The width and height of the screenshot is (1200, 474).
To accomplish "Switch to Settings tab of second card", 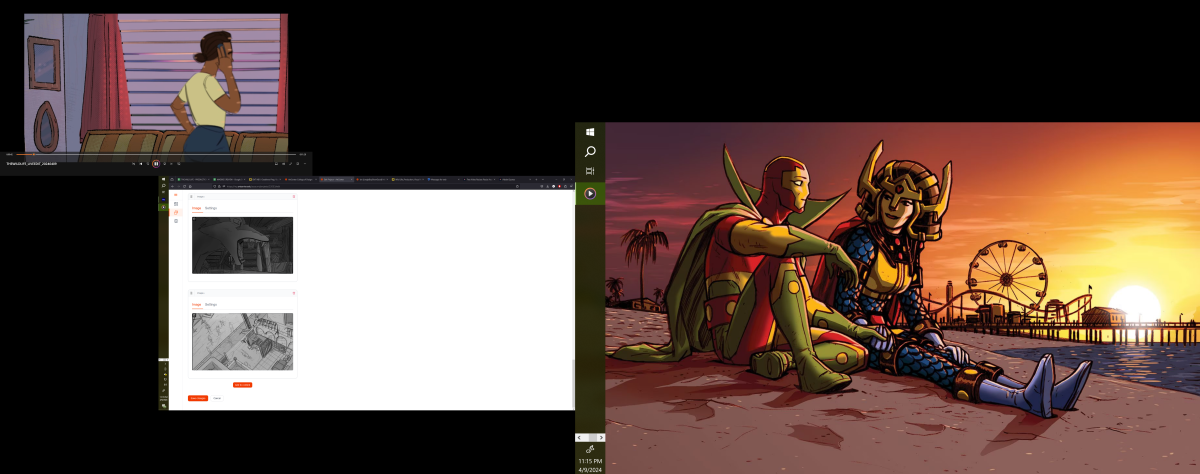I will [x=211, y=304].
